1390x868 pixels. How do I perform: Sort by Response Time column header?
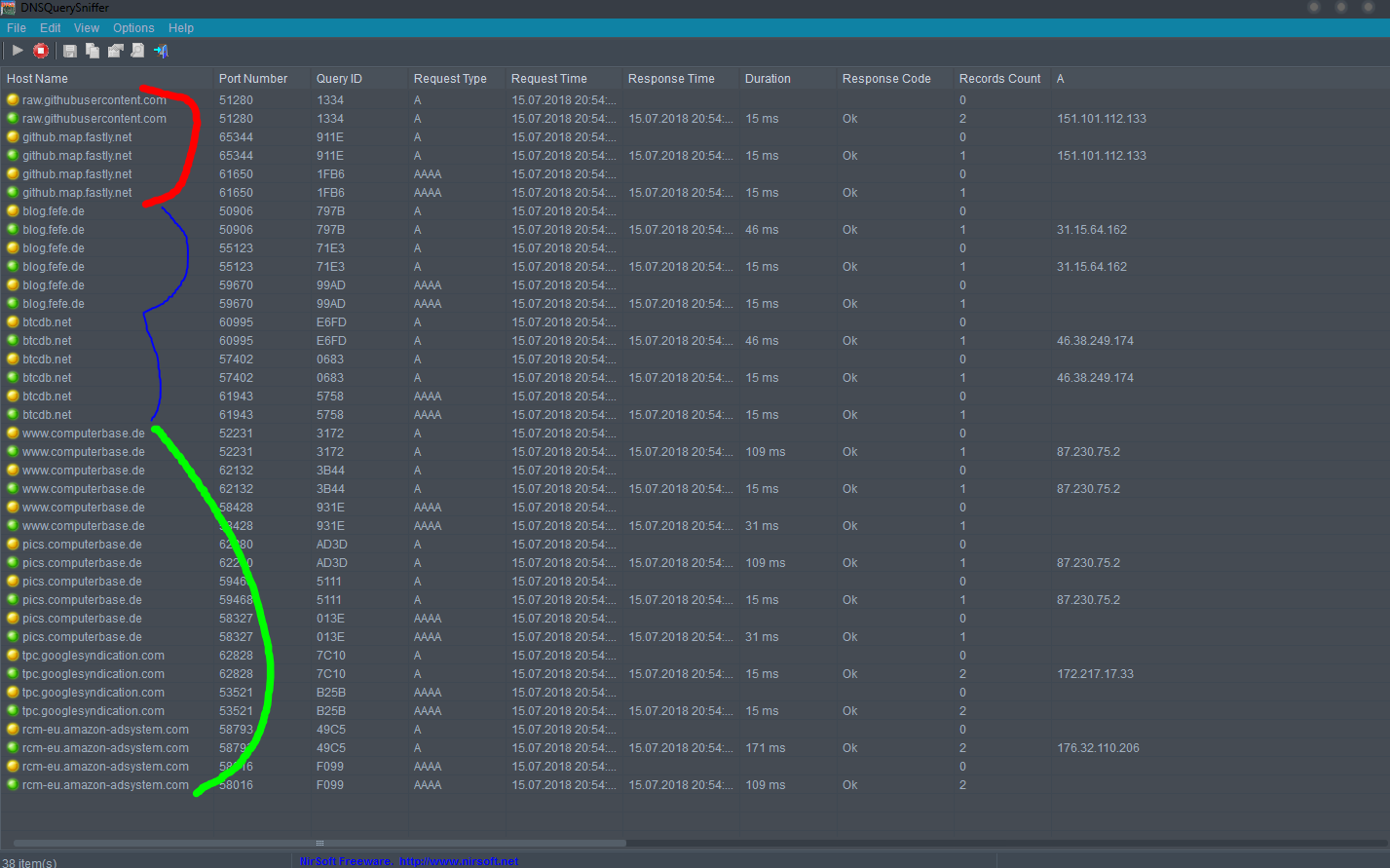tap(681, 78)
